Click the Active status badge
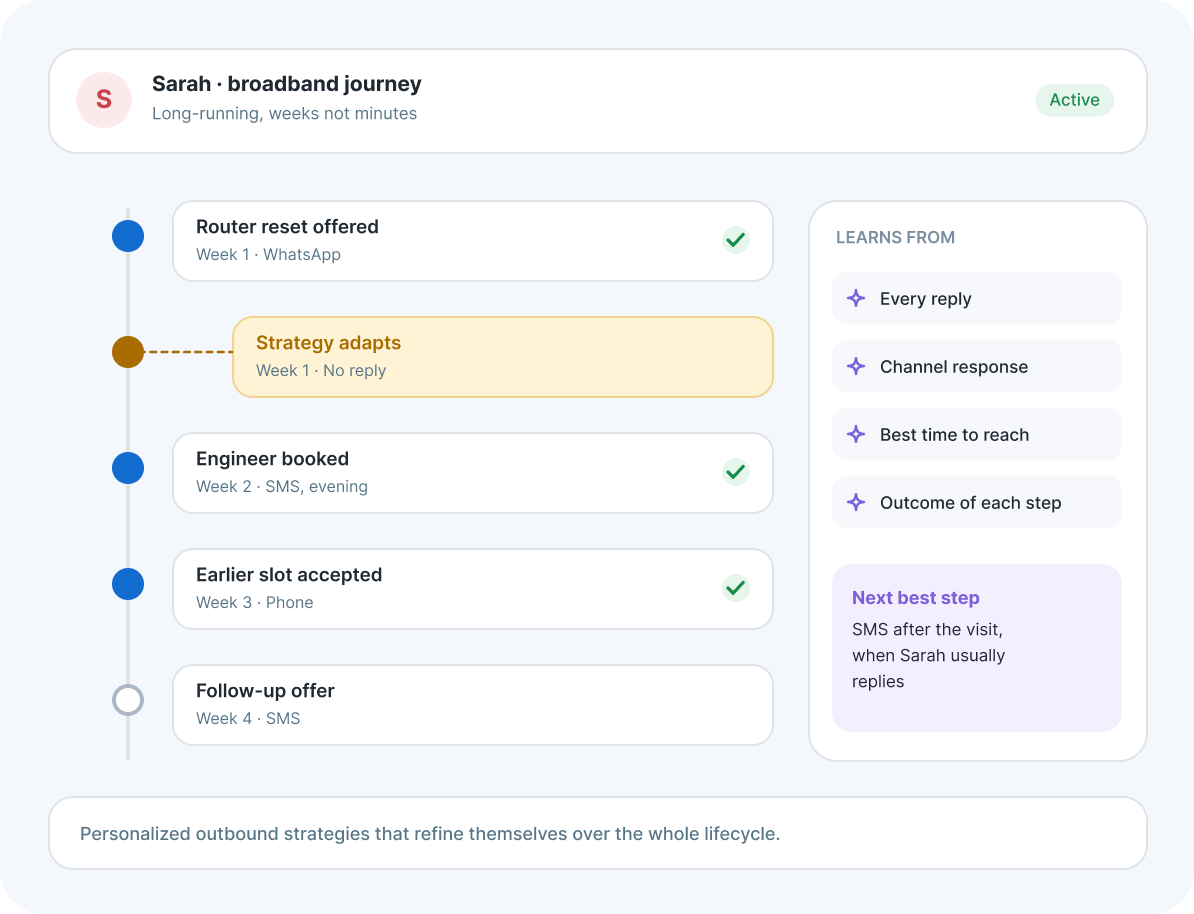Screen dimensions: 1194x914 point(1074,100)
